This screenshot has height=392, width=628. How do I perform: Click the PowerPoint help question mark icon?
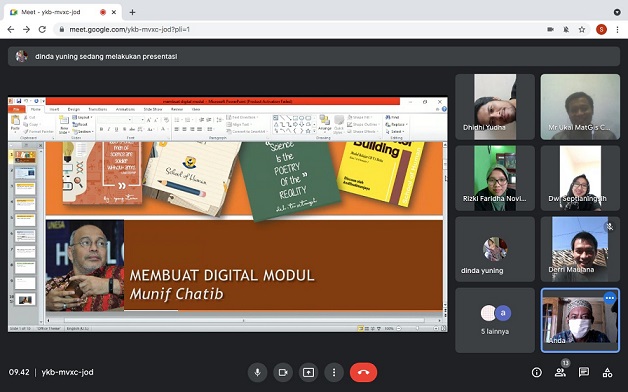pyautogui.click(x=444, y=109)
